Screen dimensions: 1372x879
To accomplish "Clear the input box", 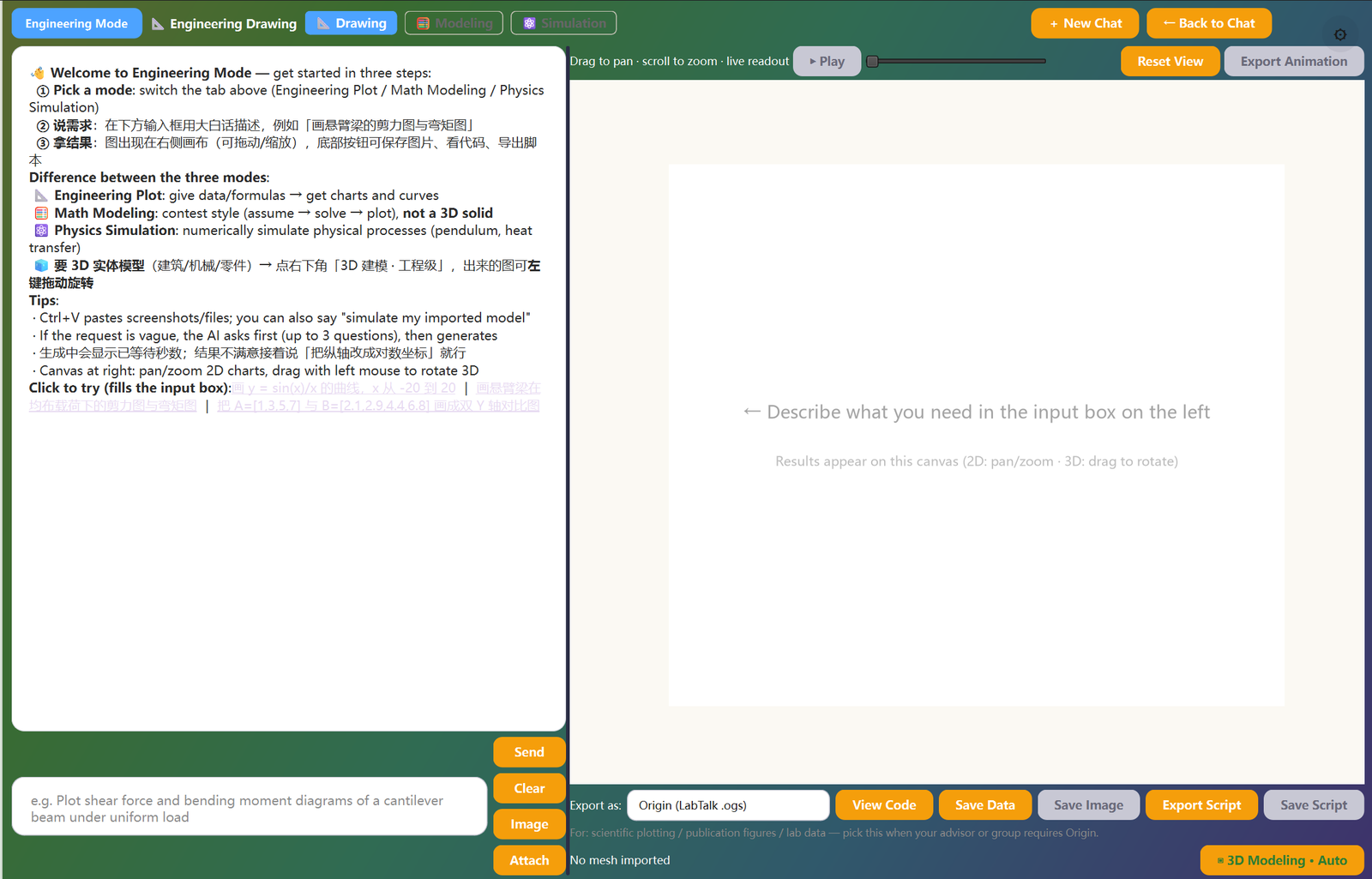I will 529,788.
